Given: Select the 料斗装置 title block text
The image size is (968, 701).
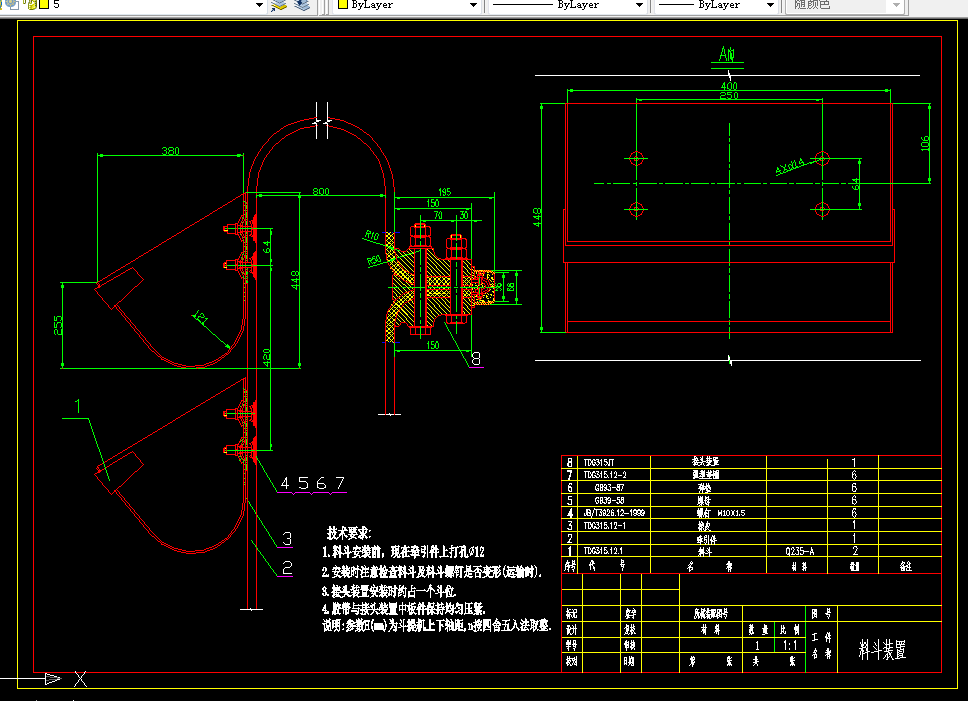Looking at the screenshot, I should tap(882, 650).
